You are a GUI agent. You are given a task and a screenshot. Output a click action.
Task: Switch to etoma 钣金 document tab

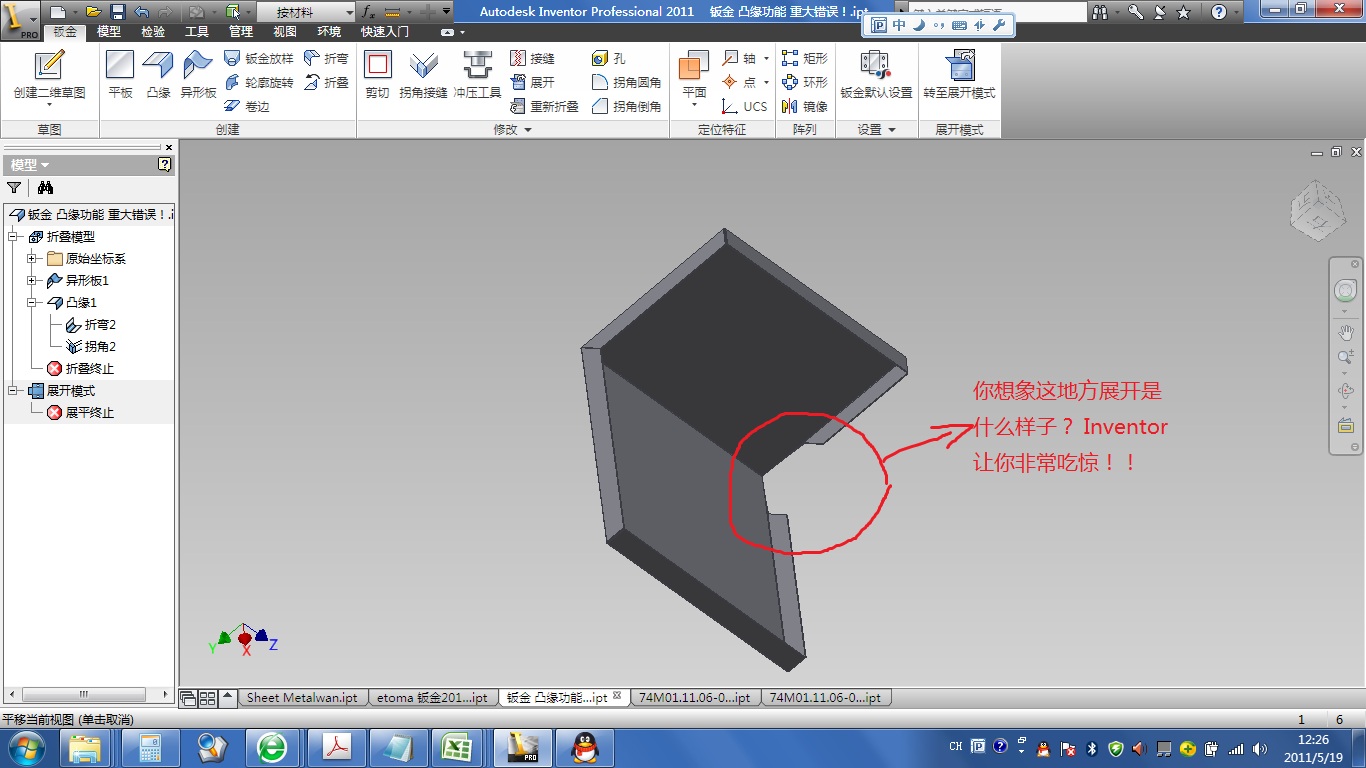pyautogui.click(x=433, y=698)
